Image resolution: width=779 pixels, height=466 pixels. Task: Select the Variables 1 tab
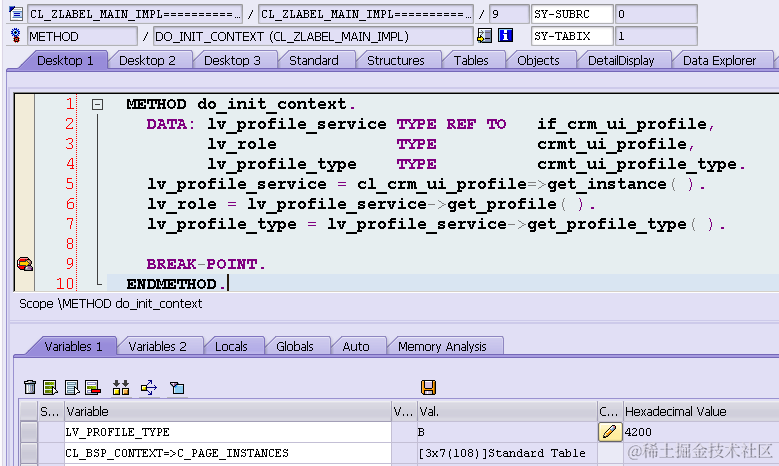73,346
